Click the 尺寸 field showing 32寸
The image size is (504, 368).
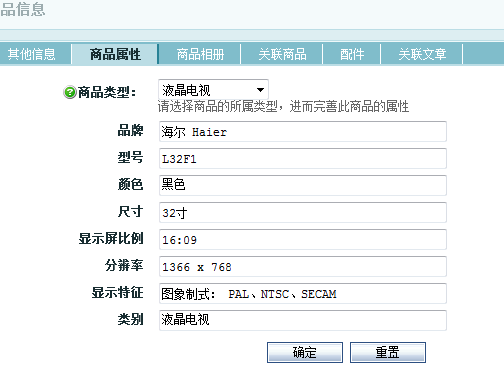point(303,213)
